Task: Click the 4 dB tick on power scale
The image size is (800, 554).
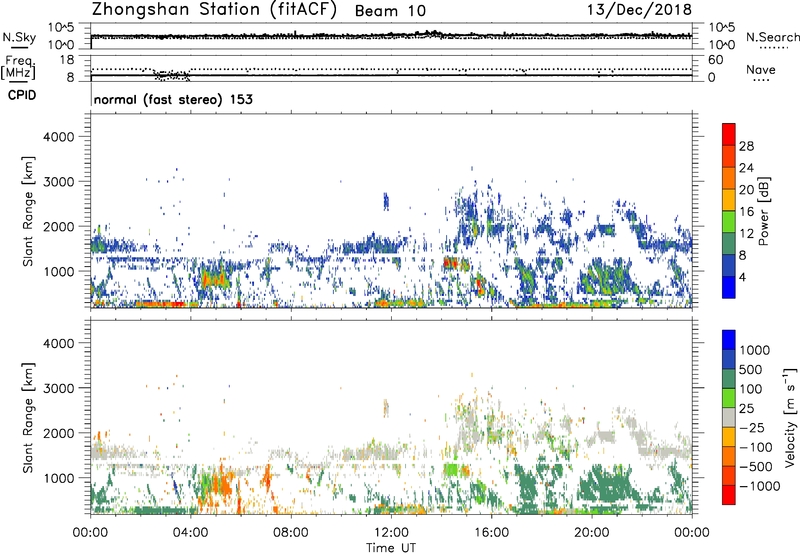Action: pyautogui.click(x=742, y=277)
